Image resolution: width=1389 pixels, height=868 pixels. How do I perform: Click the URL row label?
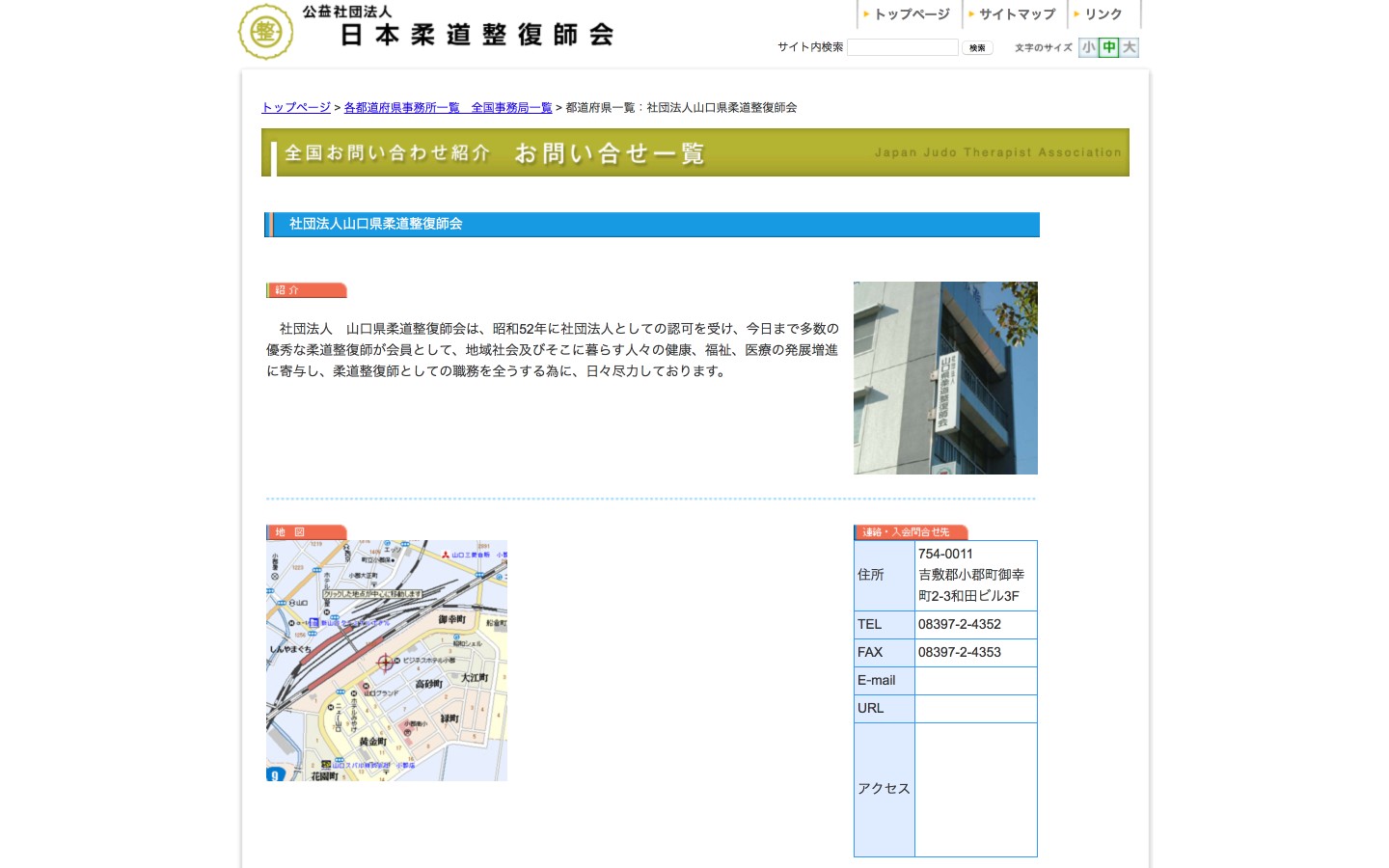(x=885, y=708)
